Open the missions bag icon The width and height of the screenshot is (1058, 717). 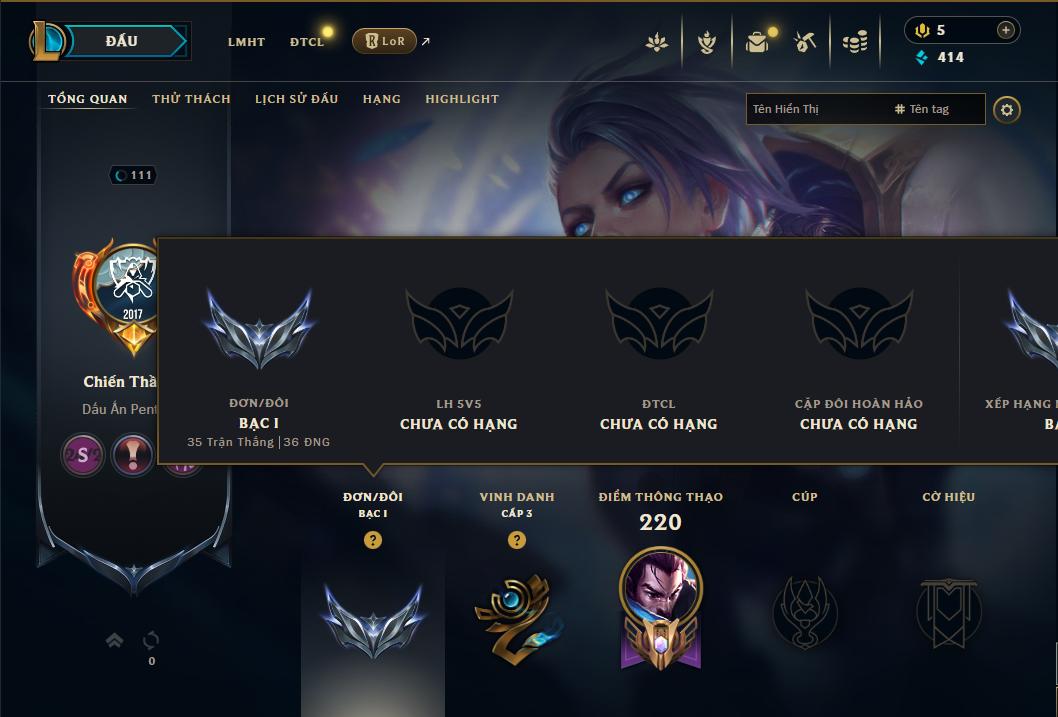pos(757,42)
